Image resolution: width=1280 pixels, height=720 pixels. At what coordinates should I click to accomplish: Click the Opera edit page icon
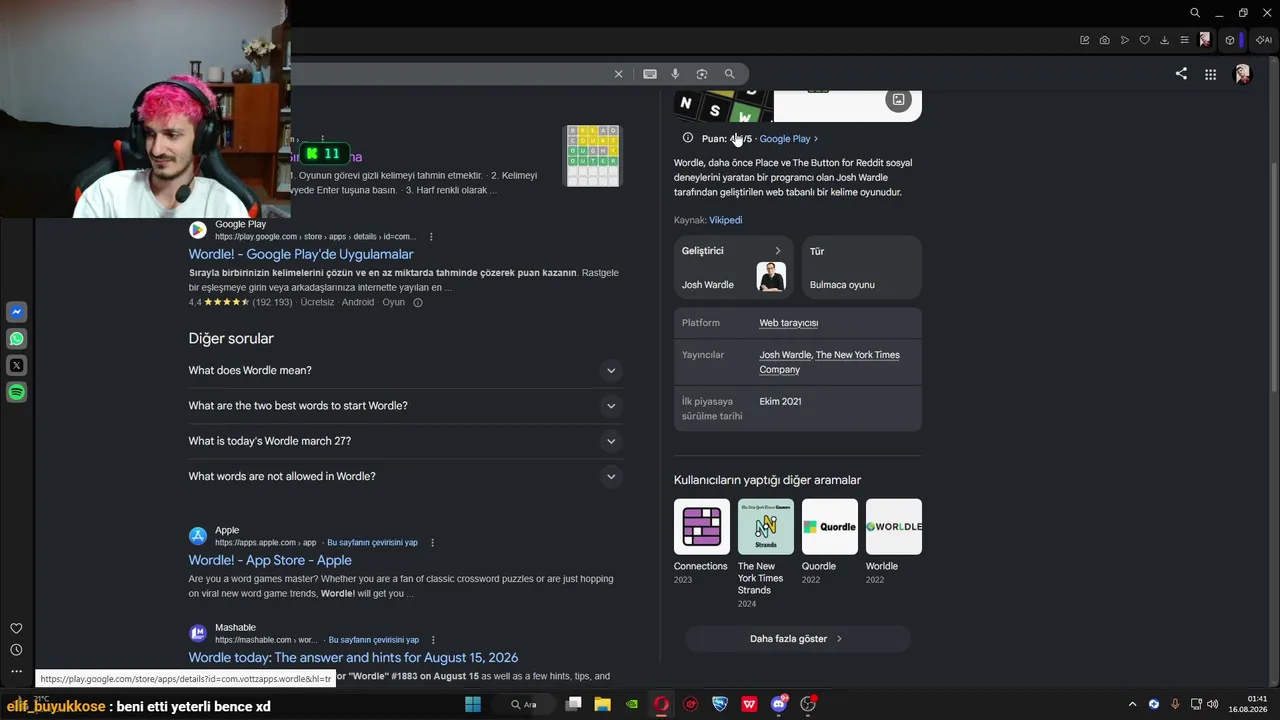pos(1085,40)
